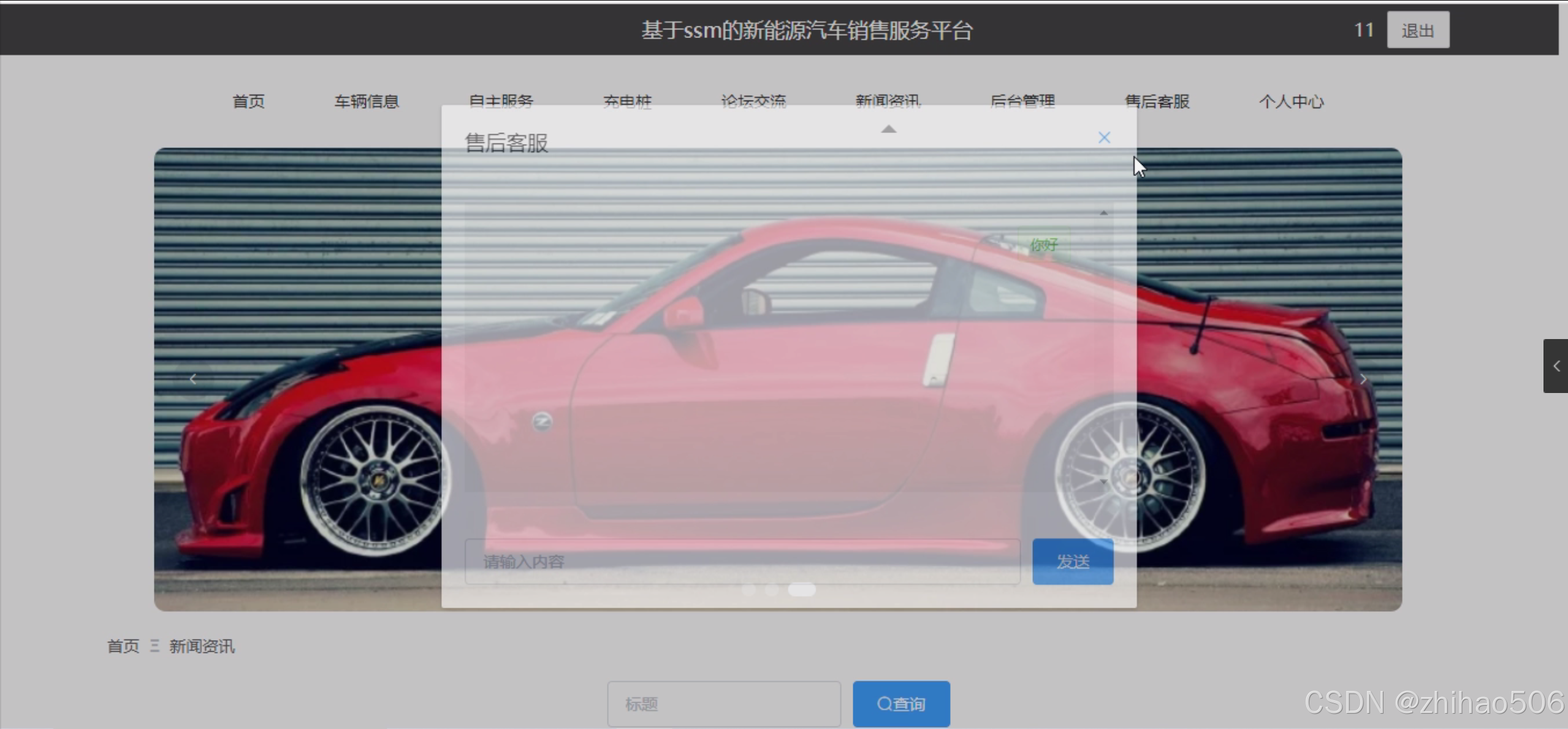Go to 个人中心 menu item
This screenshot has height=729, width=1568.
pos(1291,101)
